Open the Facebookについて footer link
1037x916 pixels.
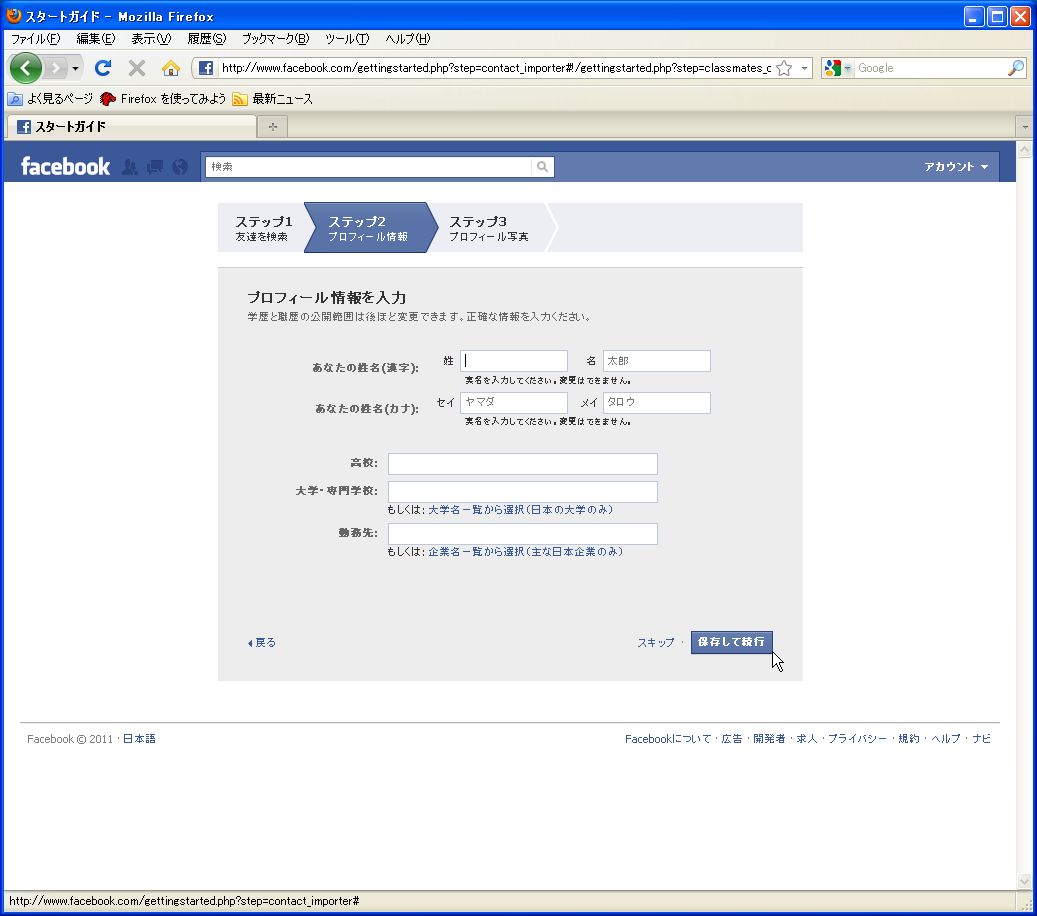(668, 739)
